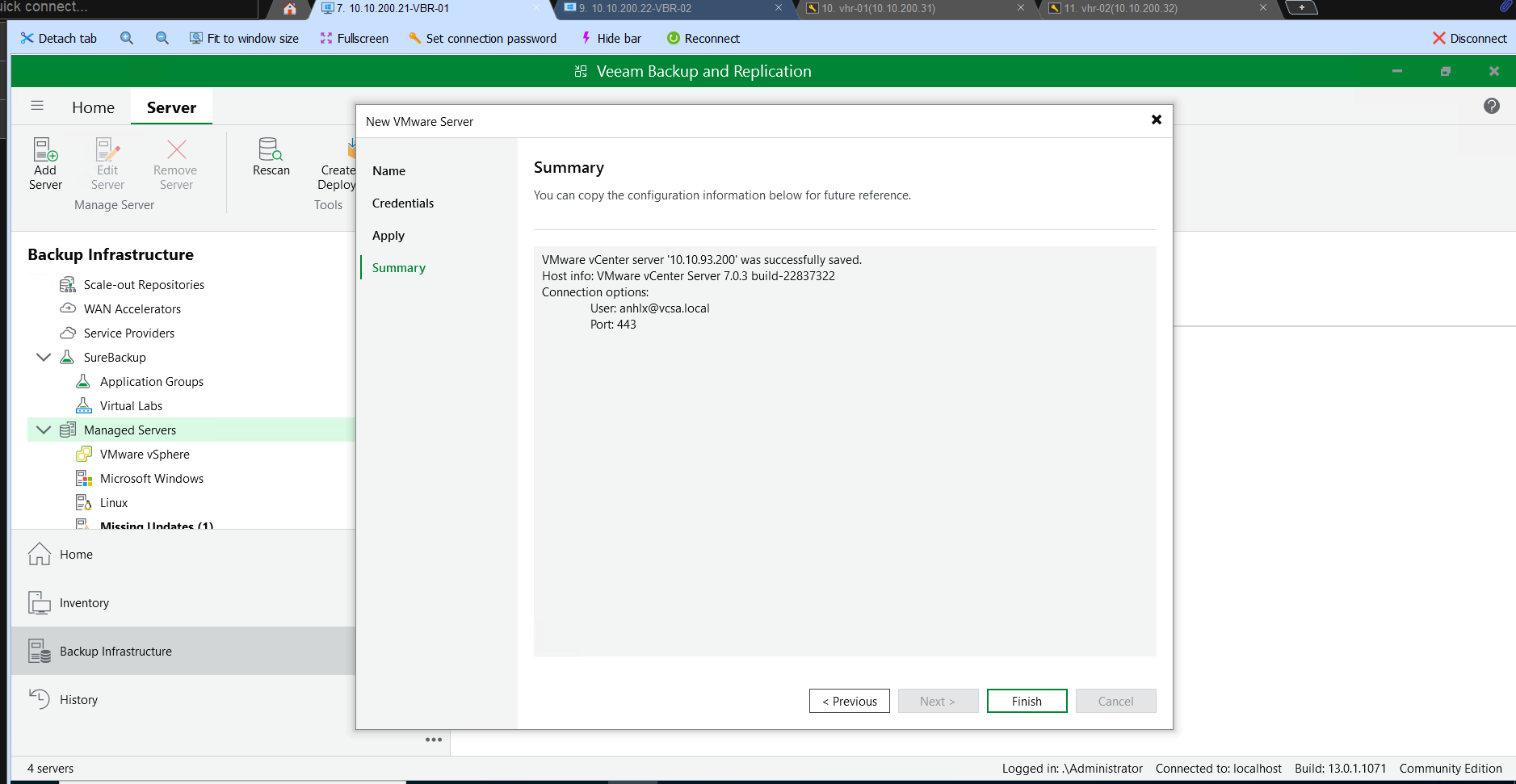Click the SureBackup flask icon

68,357
